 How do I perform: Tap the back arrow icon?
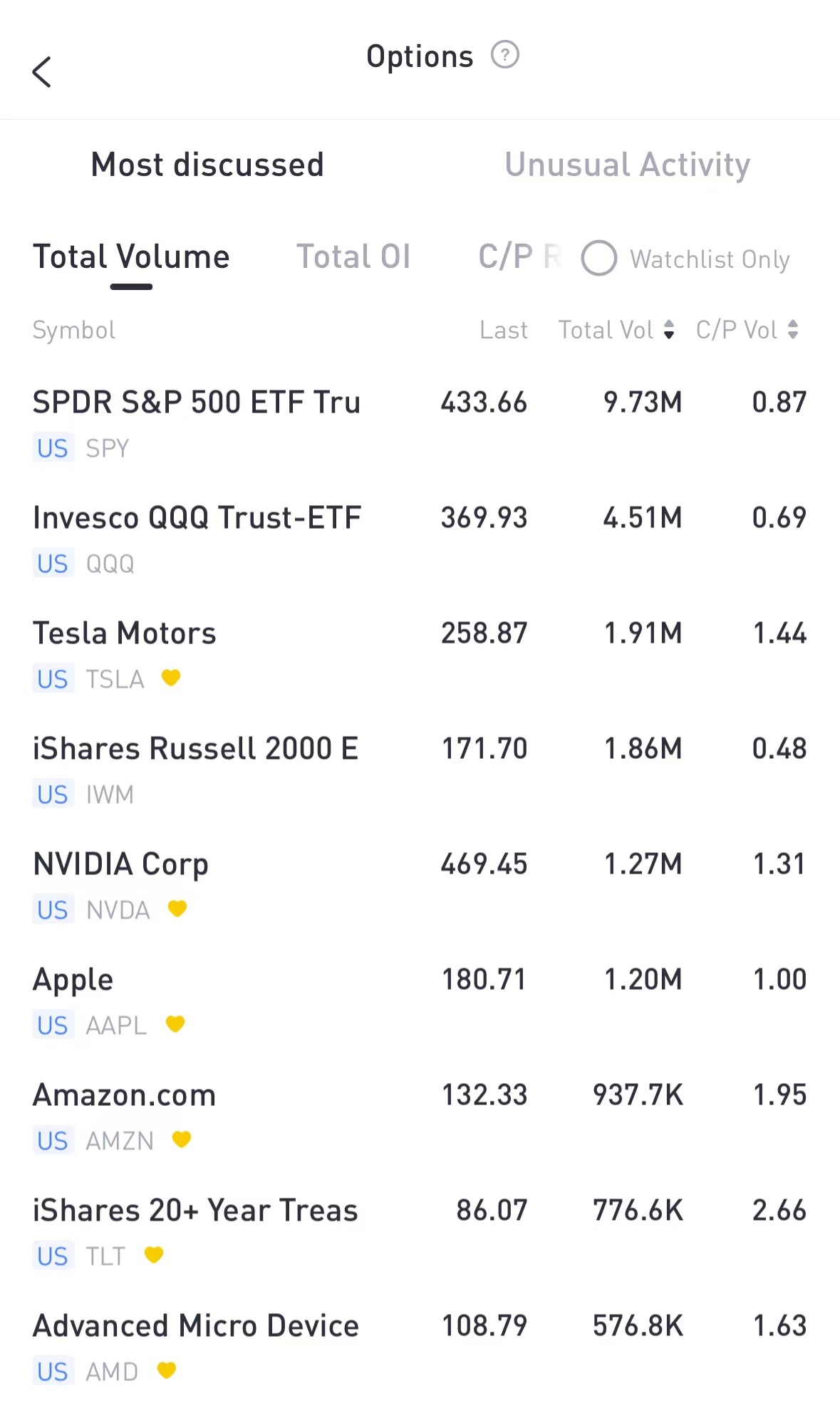tap(42, 72)
